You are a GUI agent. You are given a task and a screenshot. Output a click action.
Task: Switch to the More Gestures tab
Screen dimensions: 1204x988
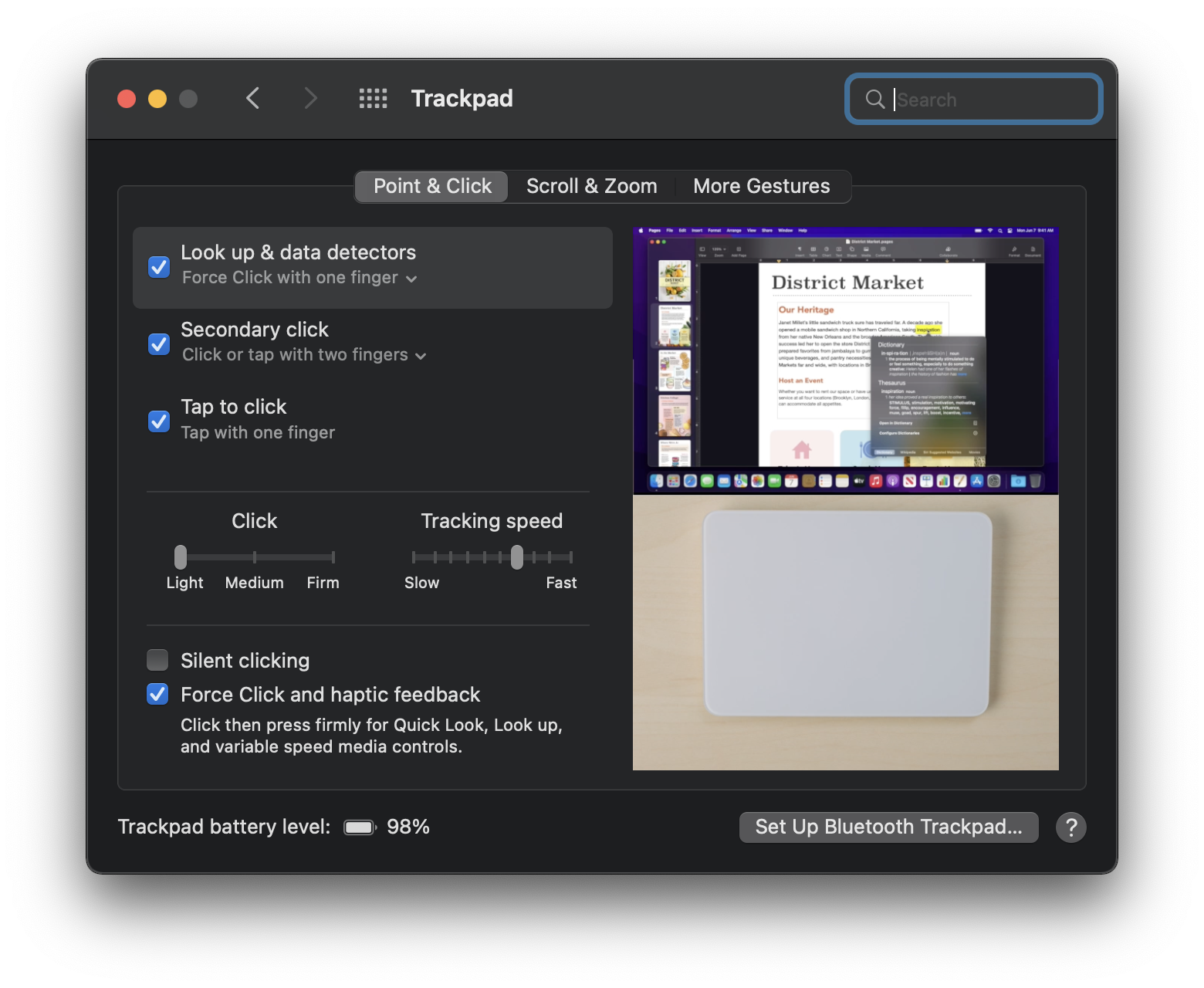[x=761, y=187]
